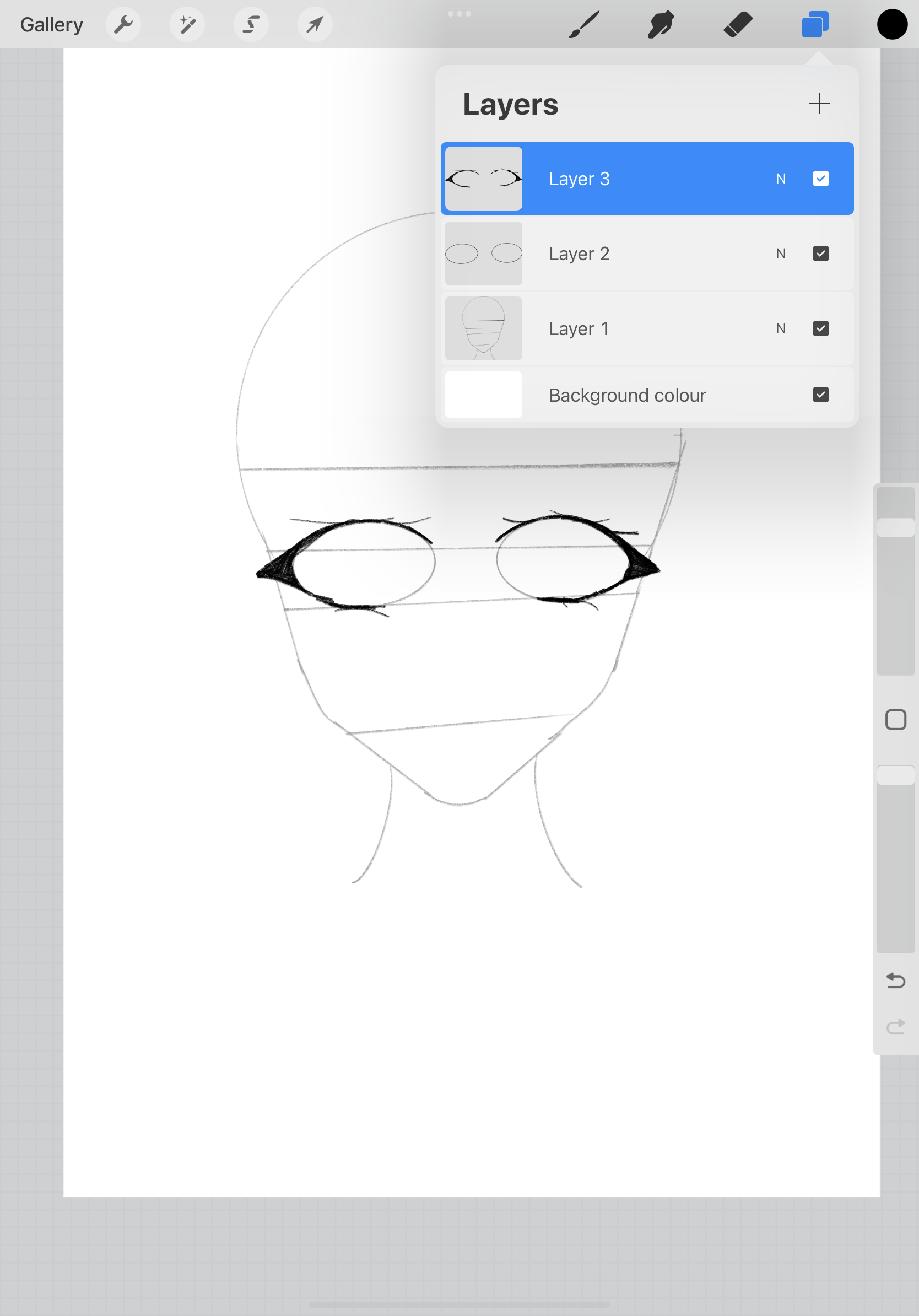Select the Layer 2 row
Image resolution: width=919 pixels, height=1316 pixels.
[x=630, y=254]
